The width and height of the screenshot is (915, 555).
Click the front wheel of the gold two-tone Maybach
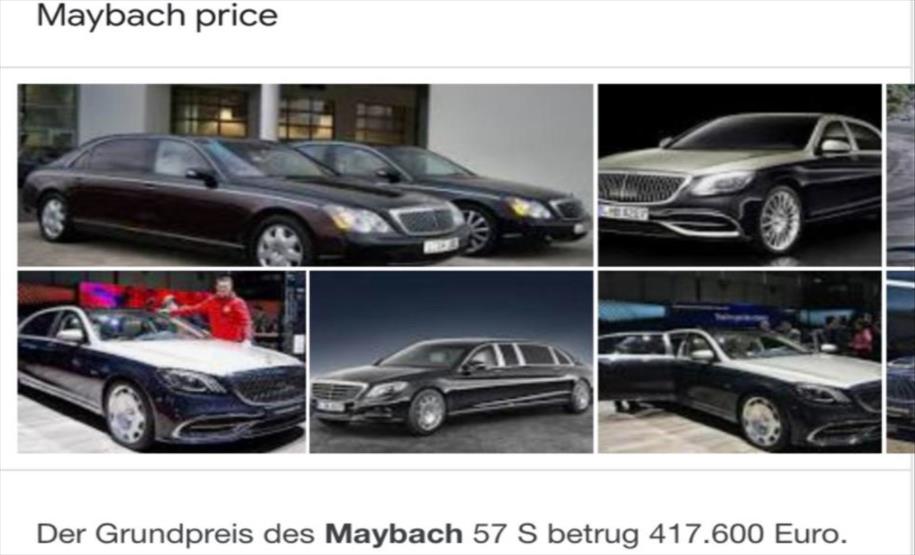(x=779, y=219)
